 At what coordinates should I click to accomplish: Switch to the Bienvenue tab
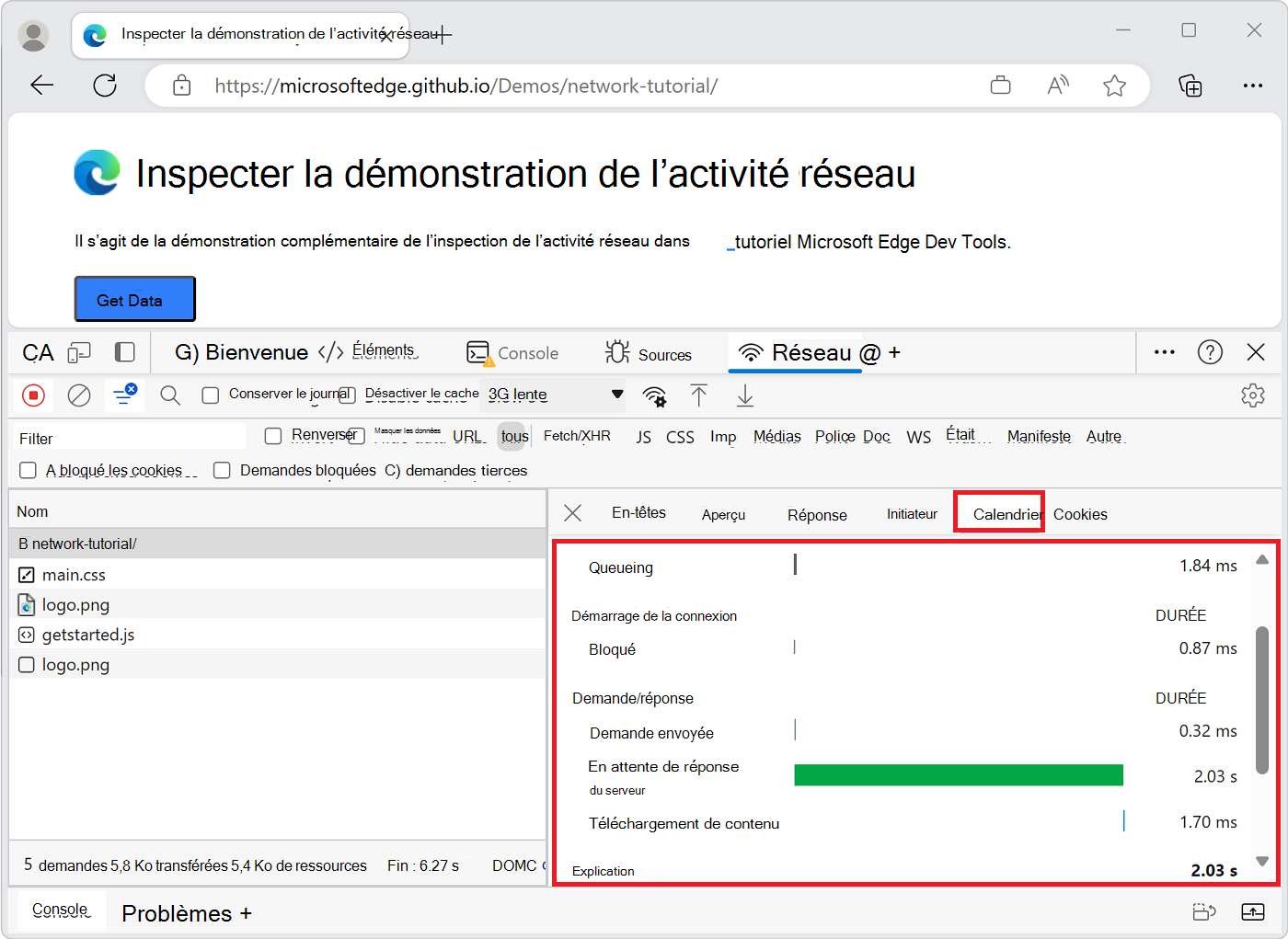[x=241, y=353]
